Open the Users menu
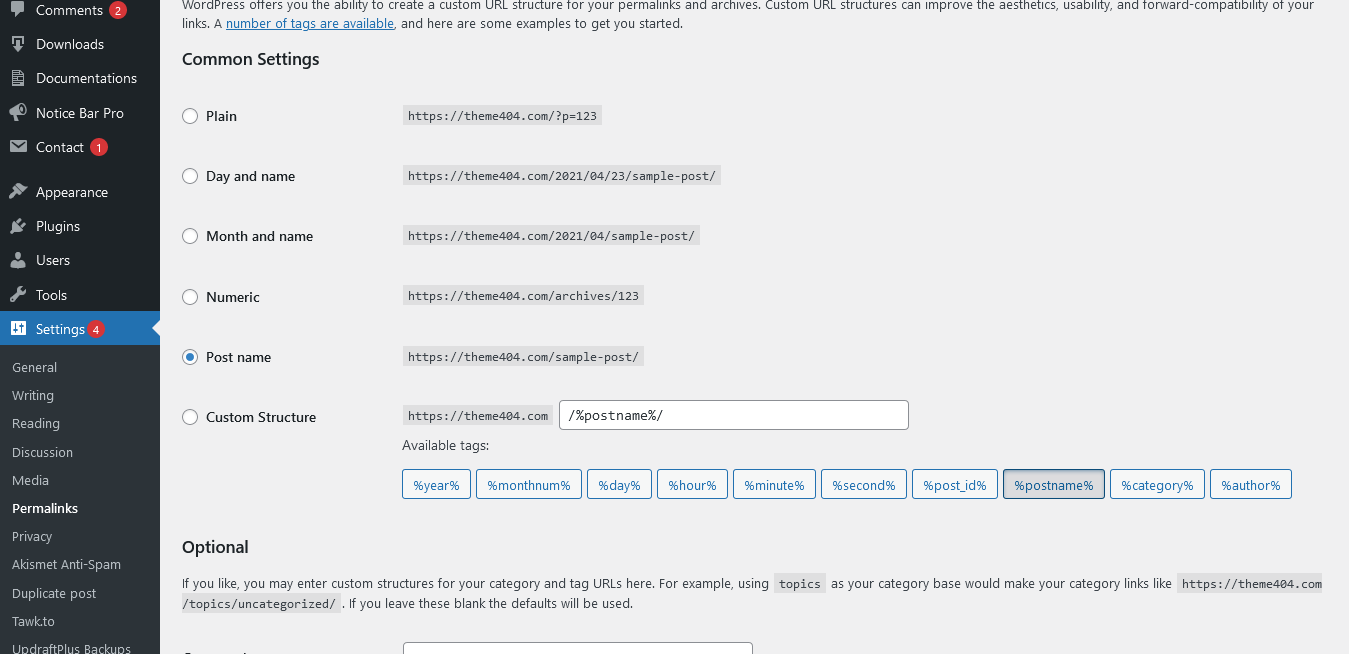Image resolution: width=1349 pixels, height=654 pixels. 80,260
